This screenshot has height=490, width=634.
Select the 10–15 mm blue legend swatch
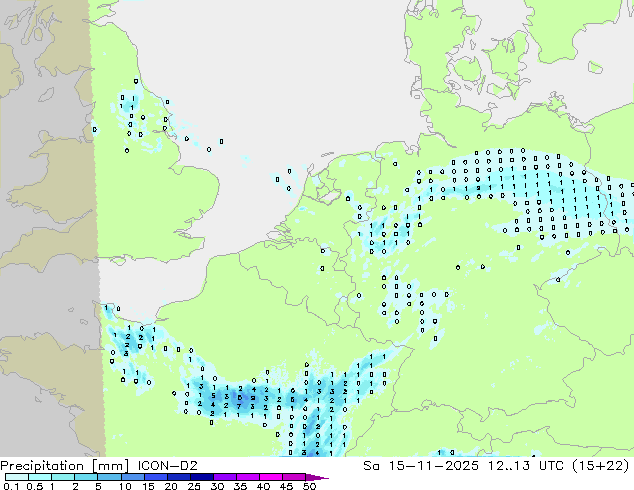tap(132, 477)
